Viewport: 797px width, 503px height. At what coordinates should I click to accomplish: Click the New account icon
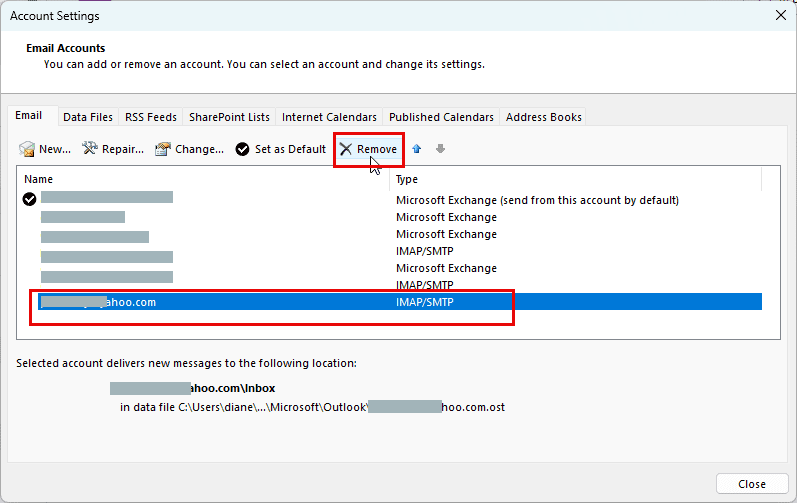pyautogui.click(x=28, y=150)
